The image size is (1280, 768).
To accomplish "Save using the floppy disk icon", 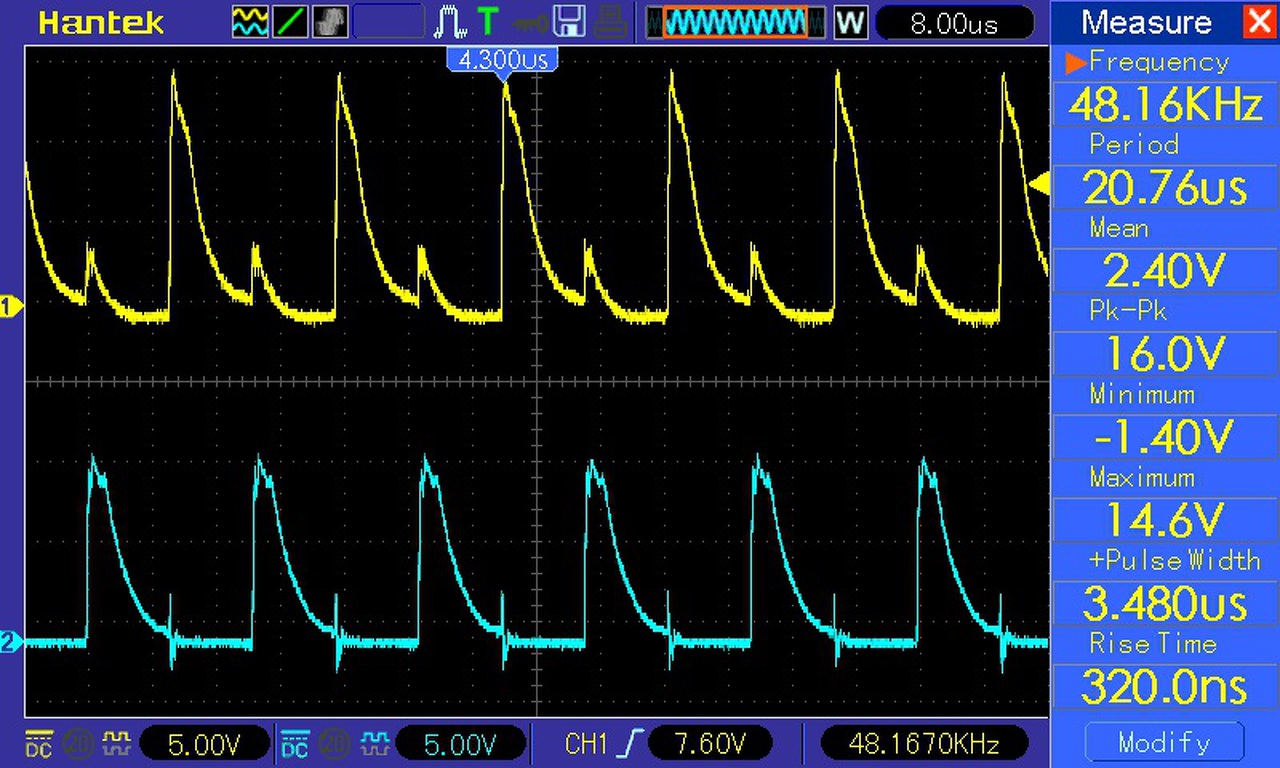I will click(x=569, y=22).
